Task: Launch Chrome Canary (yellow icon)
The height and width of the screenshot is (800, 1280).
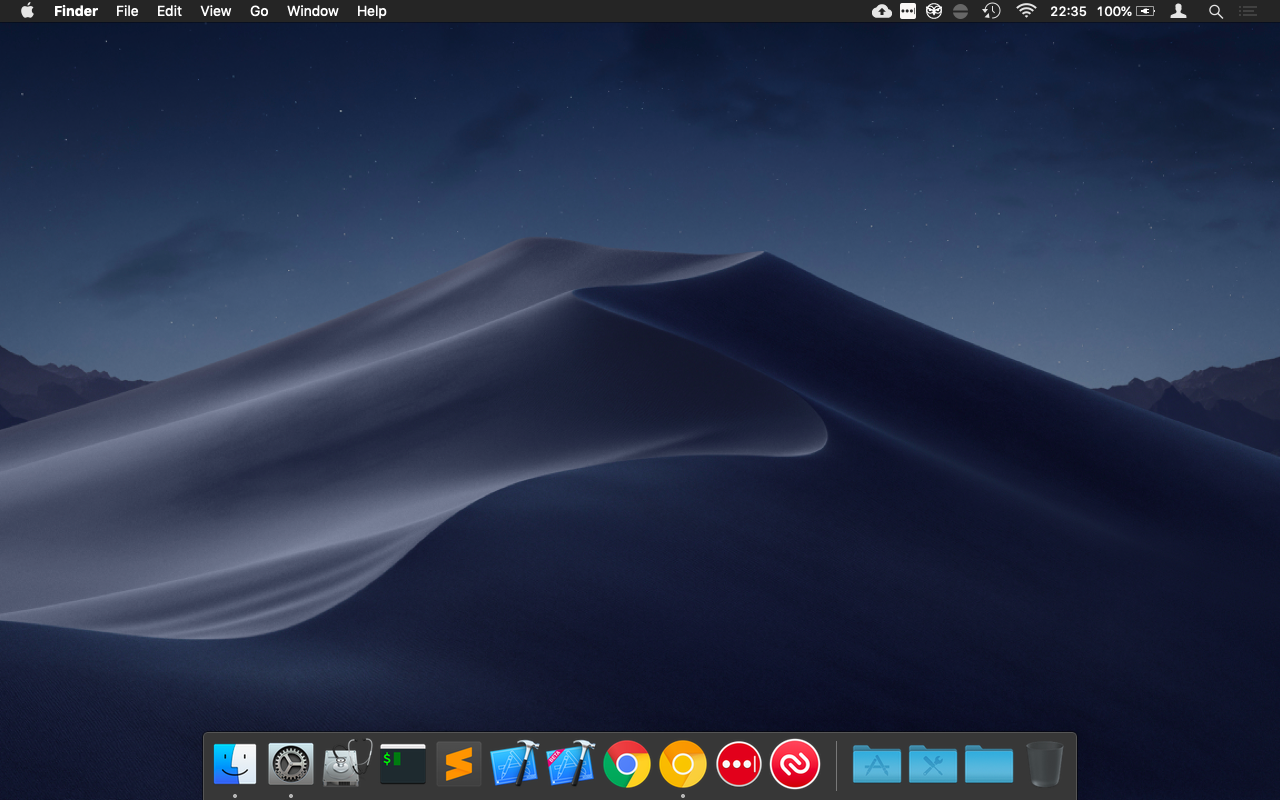Action: point(683,765)
